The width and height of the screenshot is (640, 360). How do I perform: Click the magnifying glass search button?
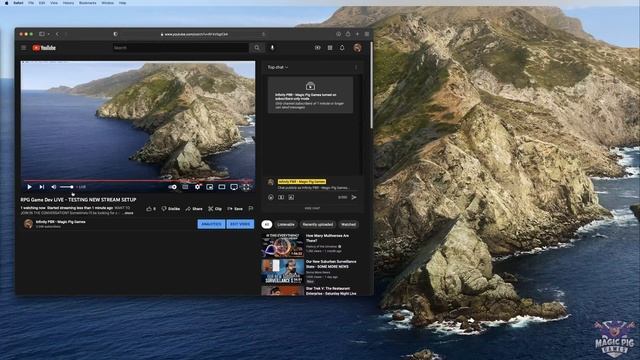[x=257, y=48]
